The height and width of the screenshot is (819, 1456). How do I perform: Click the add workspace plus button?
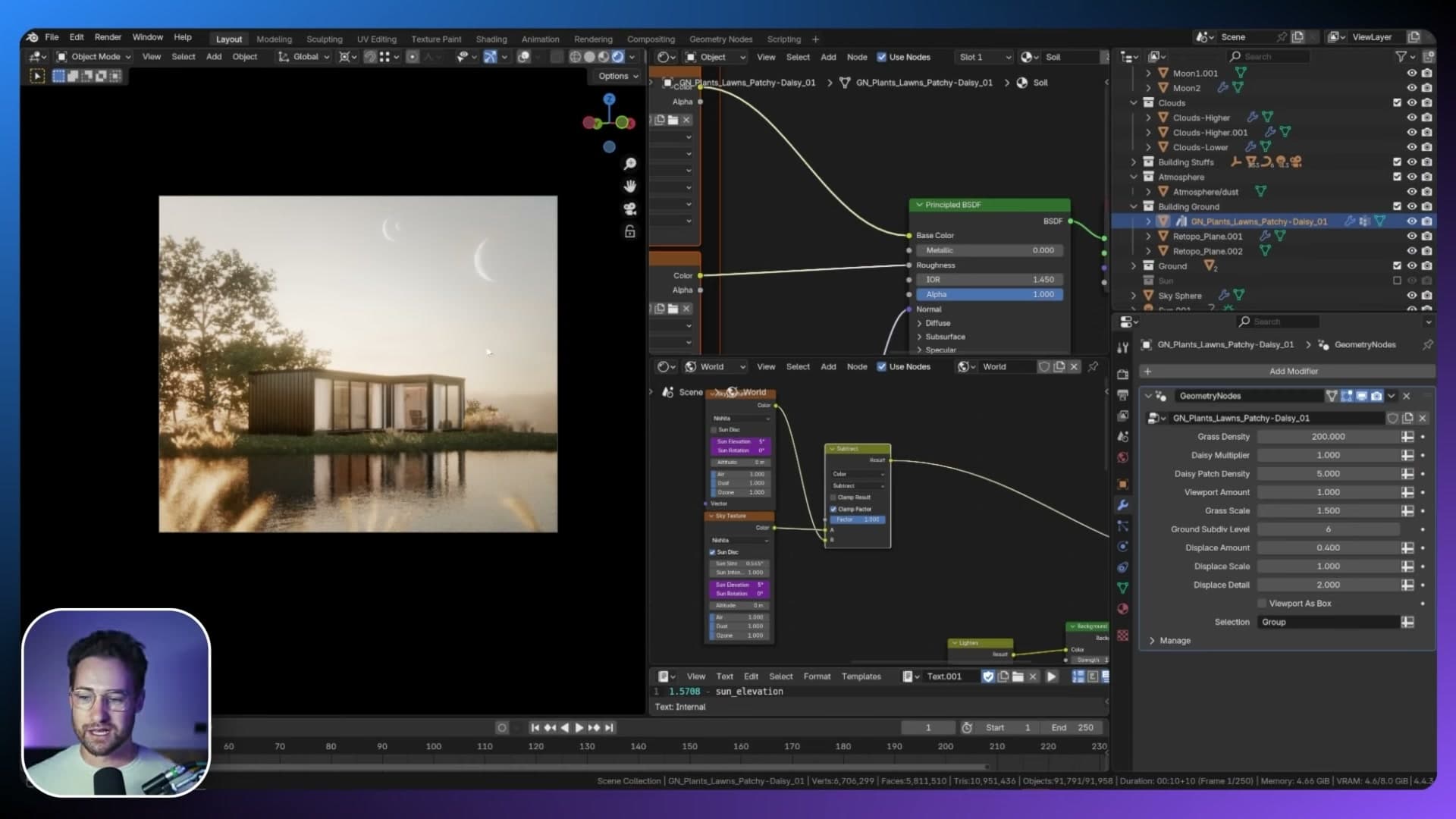[815, 39]
